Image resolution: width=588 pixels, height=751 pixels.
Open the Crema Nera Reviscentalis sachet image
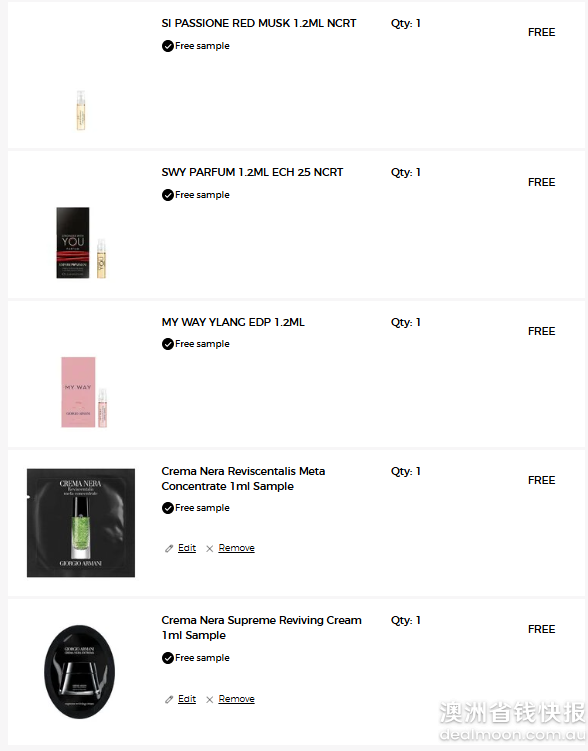(x=81, y=523)
